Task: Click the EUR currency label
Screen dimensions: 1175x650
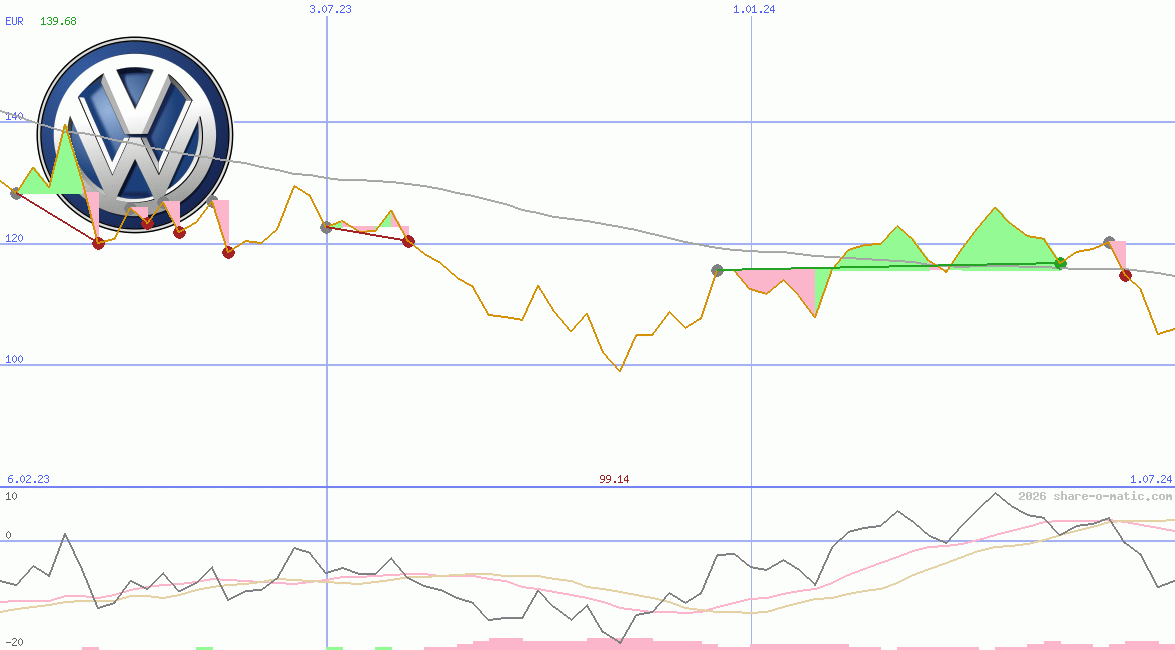Action: pyautogui.click(x=14, y=21)
